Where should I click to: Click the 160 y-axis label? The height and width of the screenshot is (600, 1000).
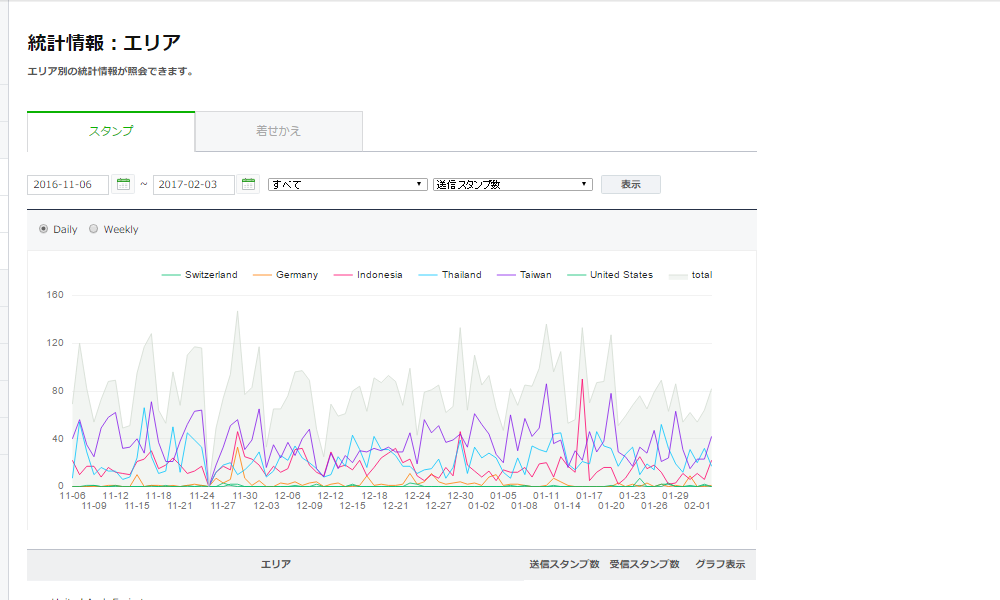coord(55,295)
